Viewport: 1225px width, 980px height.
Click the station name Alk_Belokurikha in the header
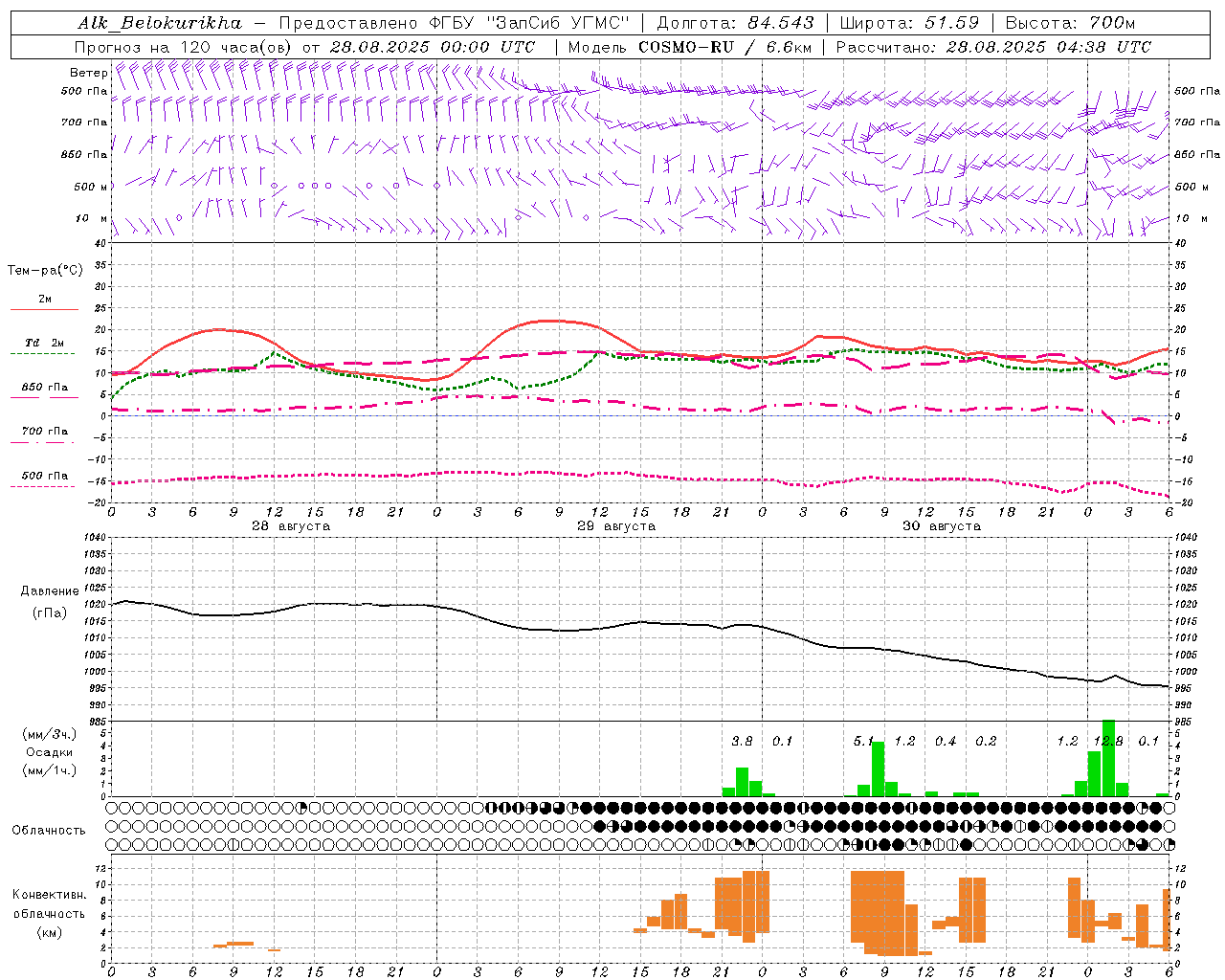(160, 22)
